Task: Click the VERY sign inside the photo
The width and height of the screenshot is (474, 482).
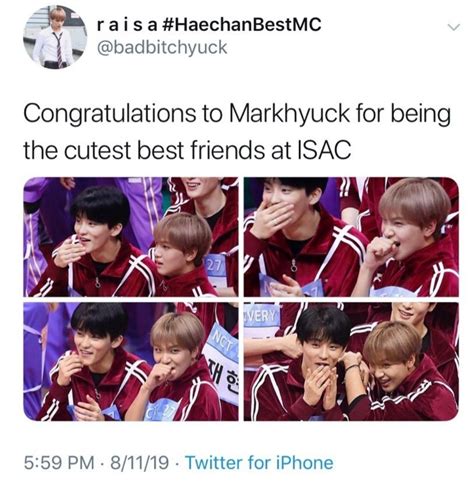Action: tap(261, 316)
